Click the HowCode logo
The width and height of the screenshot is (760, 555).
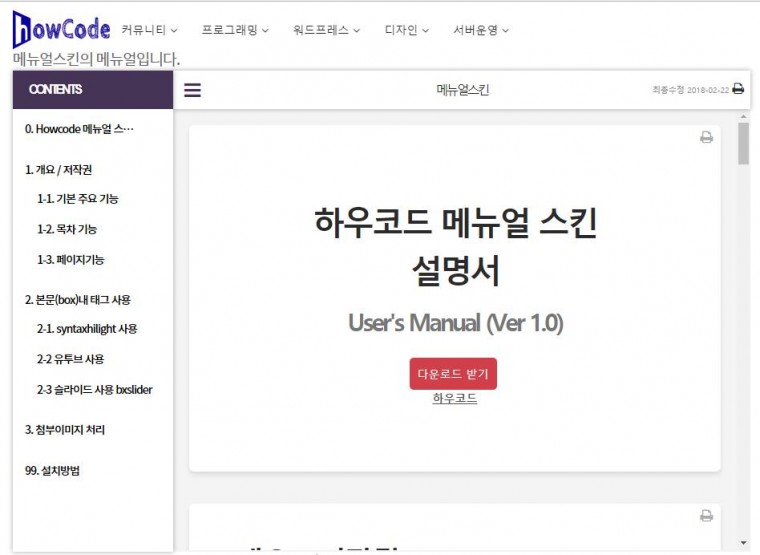tap(61, 29)
